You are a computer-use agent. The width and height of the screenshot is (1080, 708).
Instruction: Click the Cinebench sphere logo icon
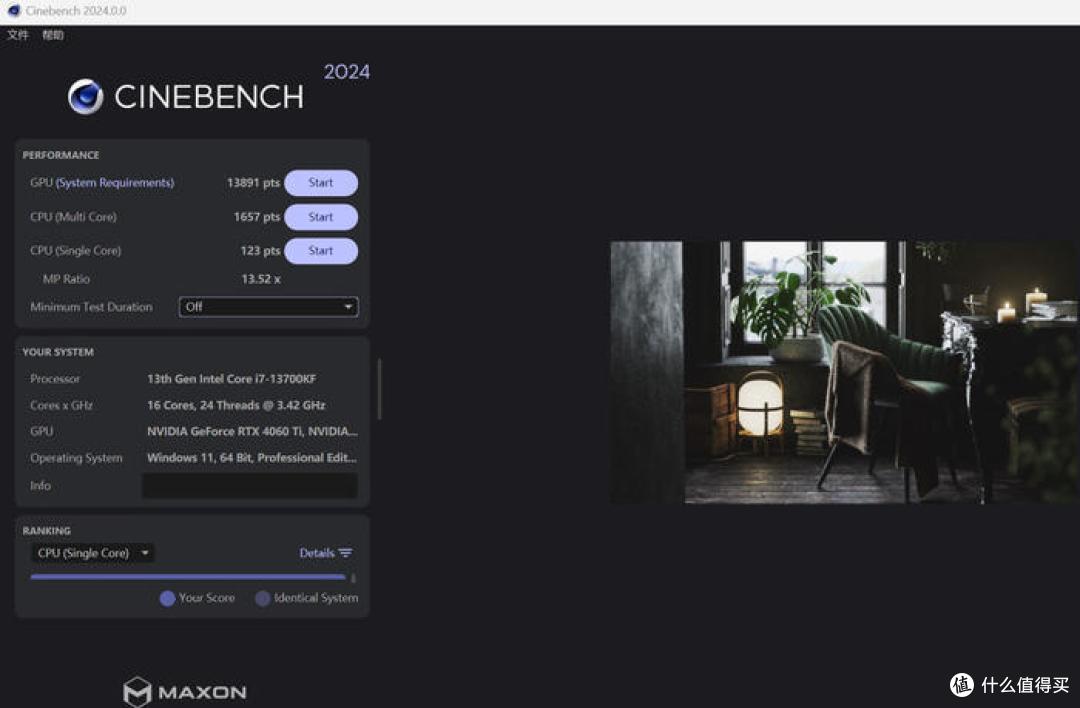(85, 96)
